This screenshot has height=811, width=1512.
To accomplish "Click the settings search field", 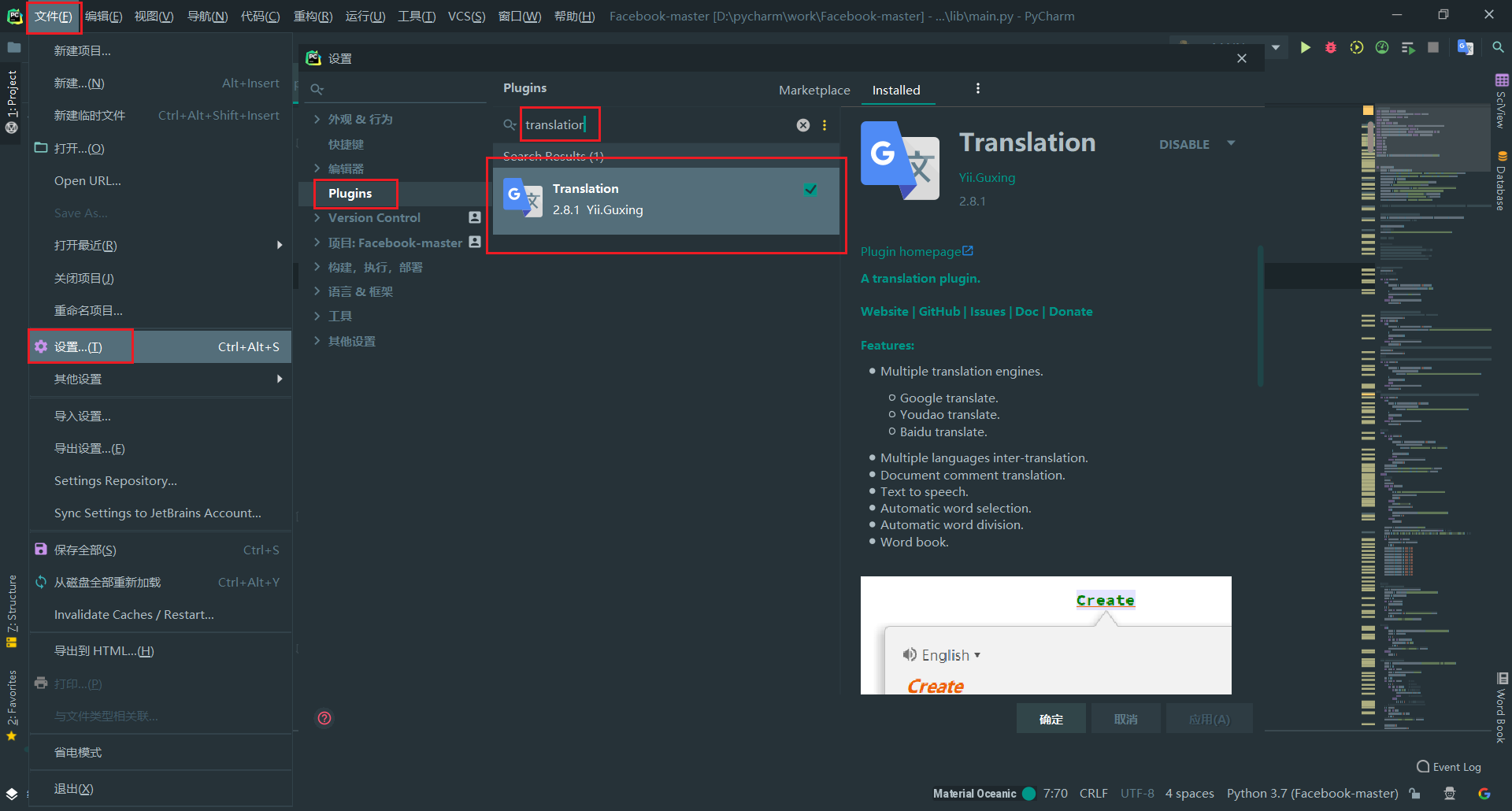I will pyautogui.click(x=396, y=89).
